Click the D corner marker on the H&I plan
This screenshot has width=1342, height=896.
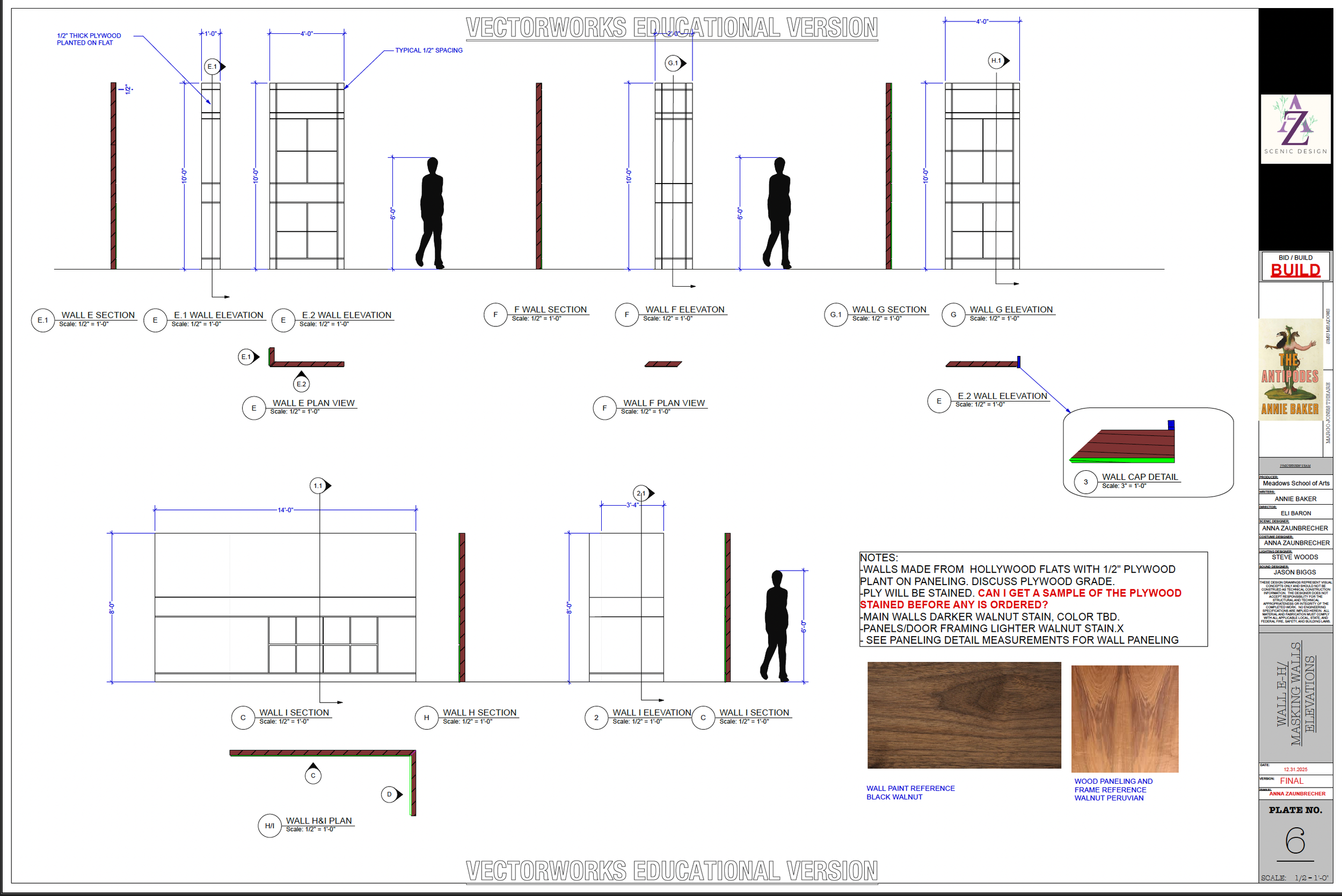pos(390,795)
